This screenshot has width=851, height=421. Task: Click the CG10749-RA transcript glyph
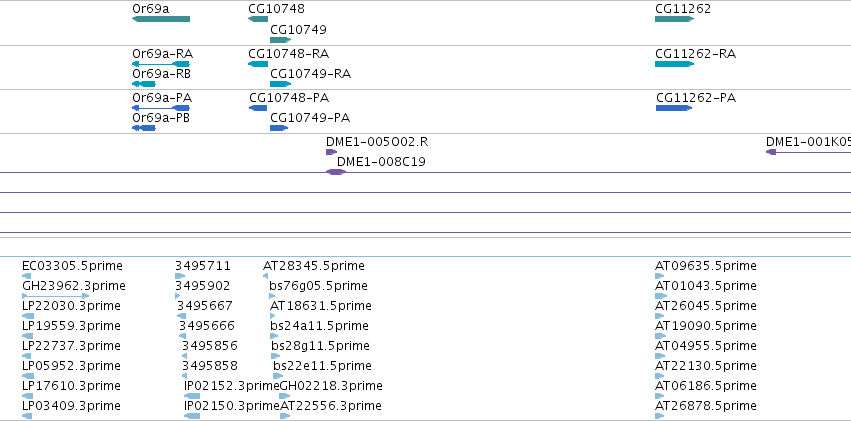(281, 84)
